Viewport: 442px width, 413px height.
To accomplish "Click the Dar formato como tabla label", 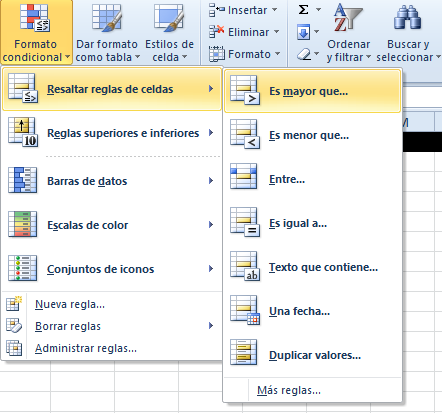I will (107, 51).
